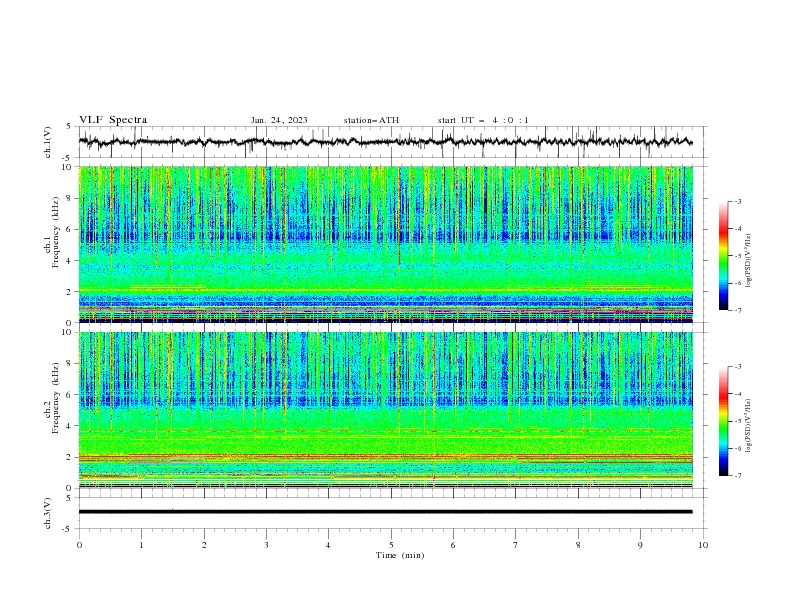The image size is (792, 612).
Task: Click the '-7' value on ch.2 color bar
Action: click(737, 476)
